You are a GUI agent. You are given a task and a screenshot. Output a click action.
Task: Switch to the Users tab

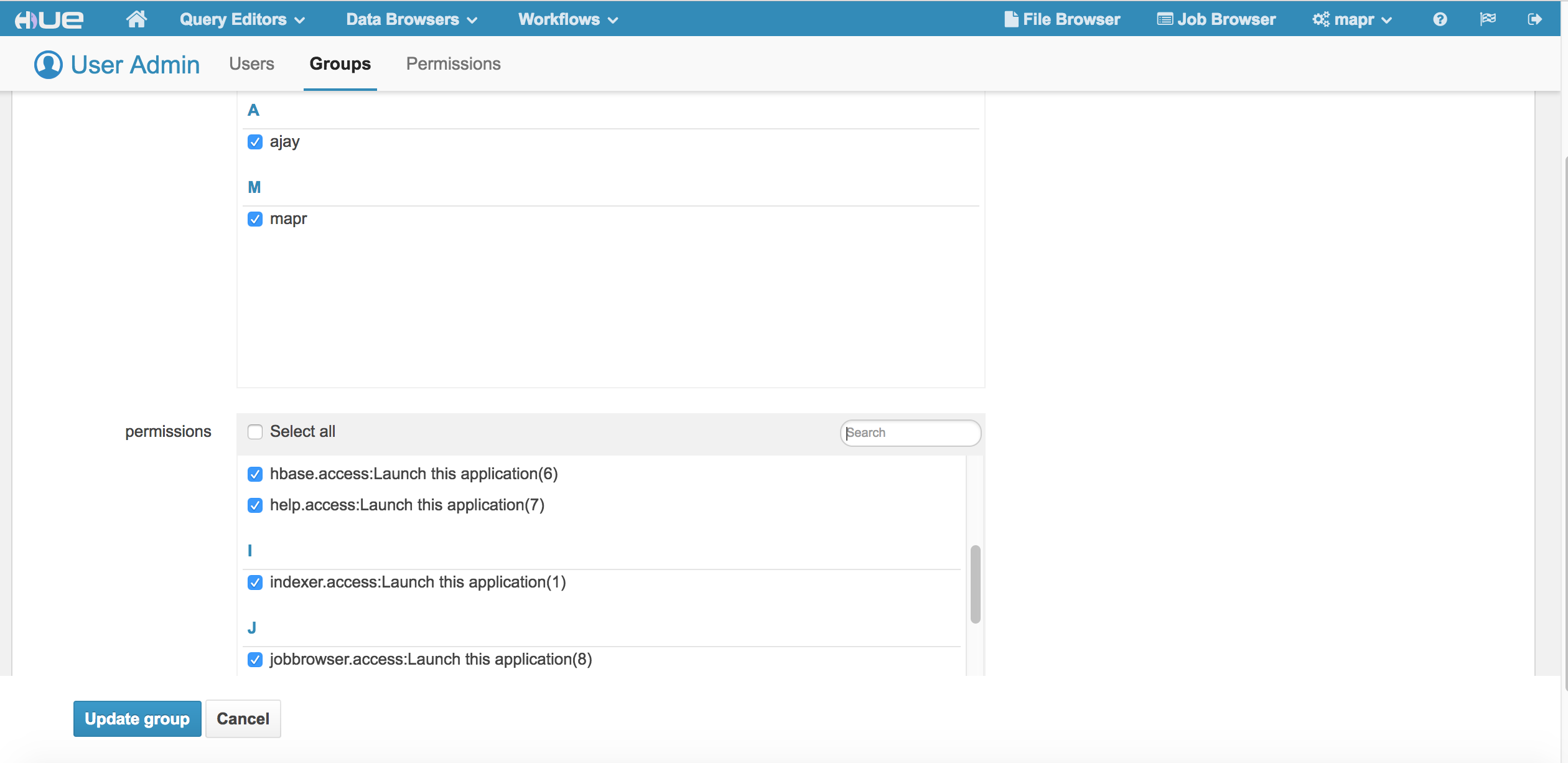251,63
